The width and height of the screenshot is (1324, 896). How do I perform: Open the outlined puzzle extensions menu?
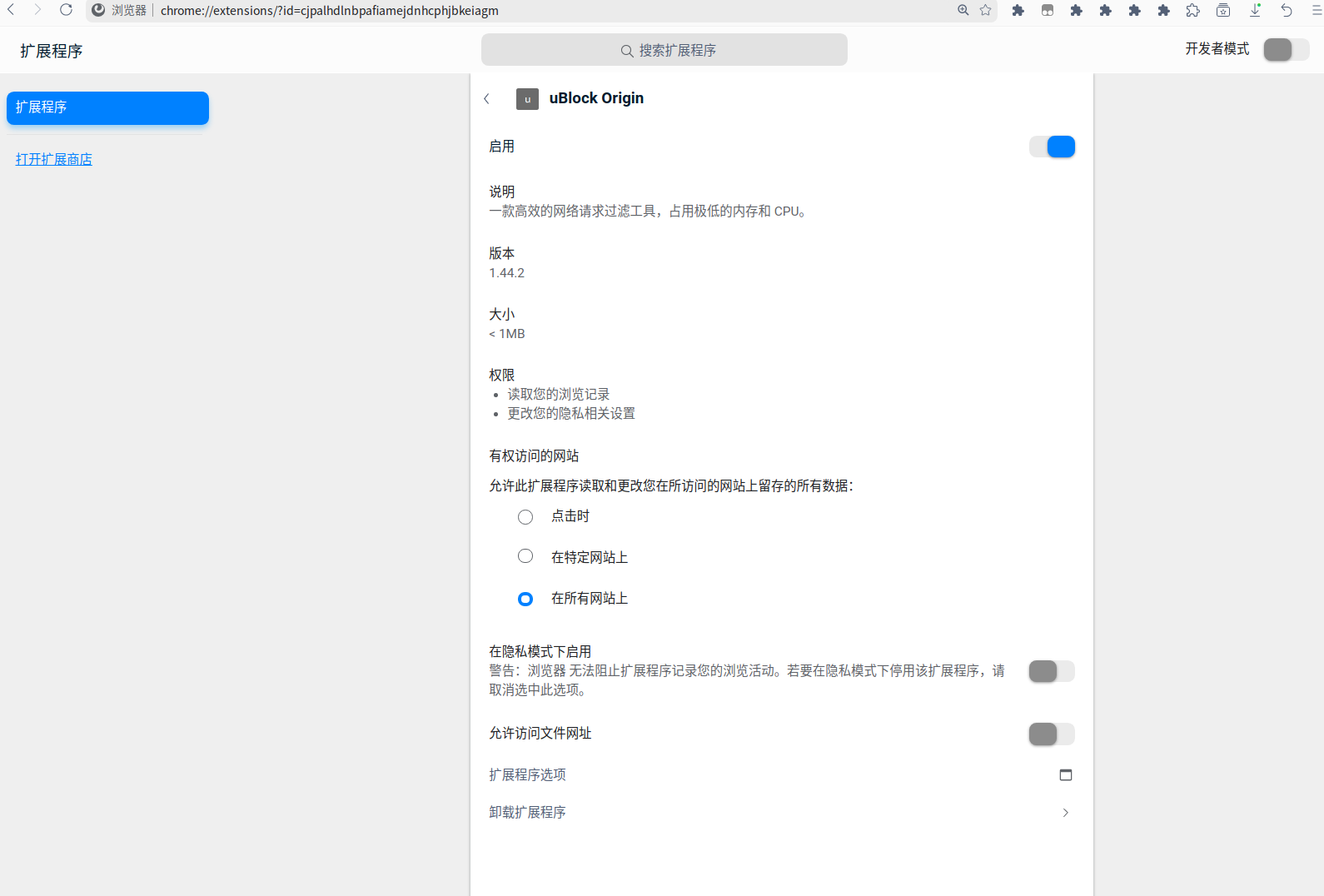click(x=1193, y=10)
